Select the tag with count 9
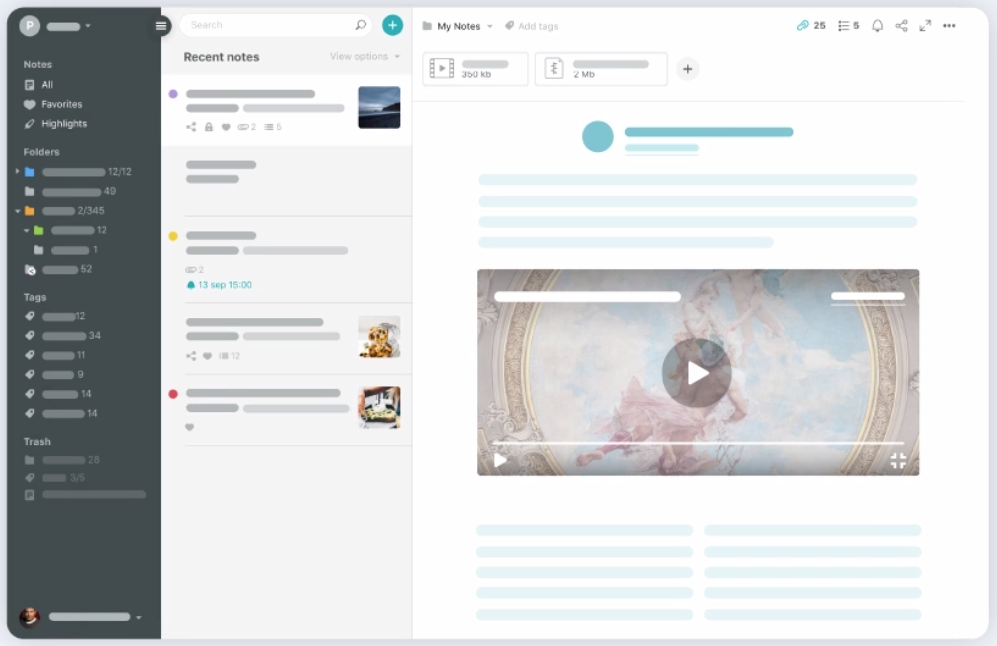Screen dimensions: 997x646 (x=53, y=375)
